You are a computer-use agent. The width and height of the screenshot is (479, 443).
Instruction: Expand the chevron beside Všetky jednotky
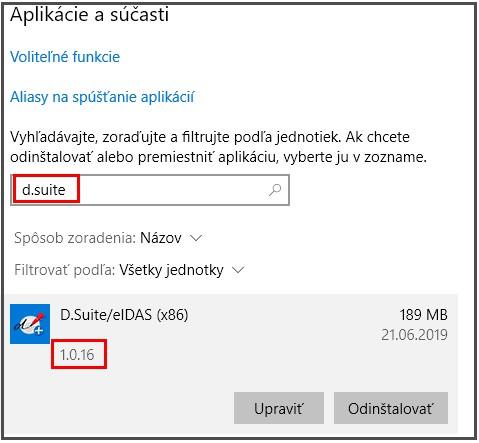(x=238, y=270)
